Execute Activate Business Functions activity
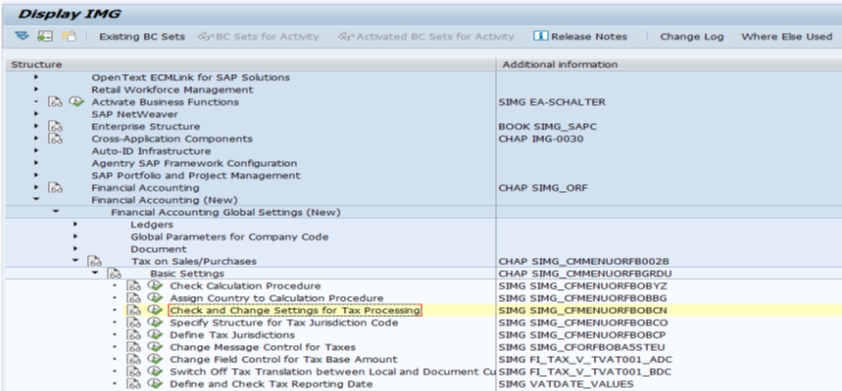The width and height of the screenshot is (842, 391). (77, 102)
